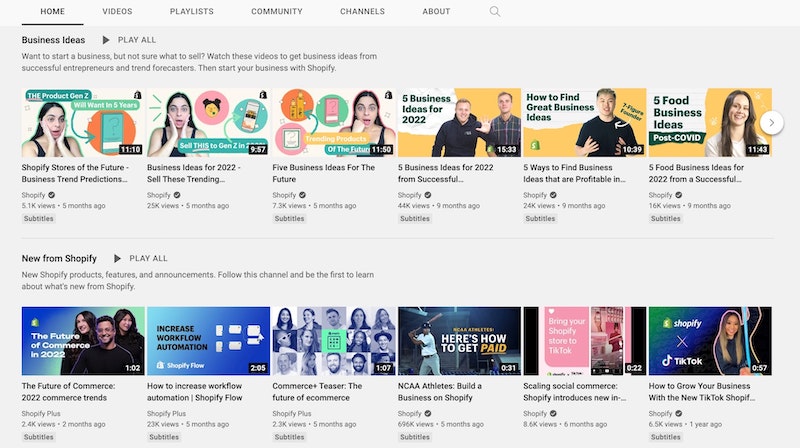Screen dimensions: 800x448
Task: Click title '5 Ways to Find Business Ideas'
Action: pos(574,173)
